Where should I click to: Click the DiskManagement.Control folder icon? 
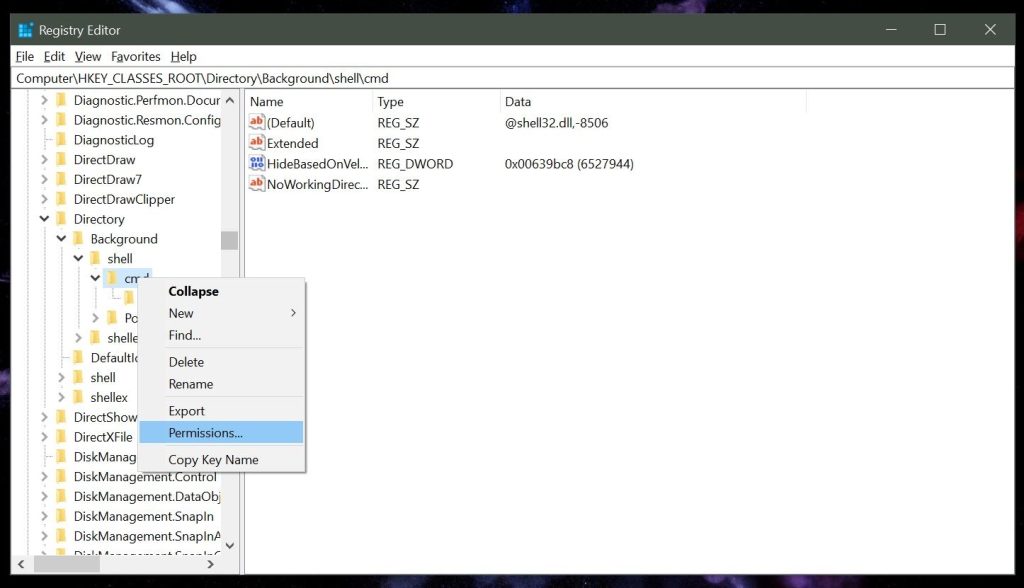coord(62,476)
